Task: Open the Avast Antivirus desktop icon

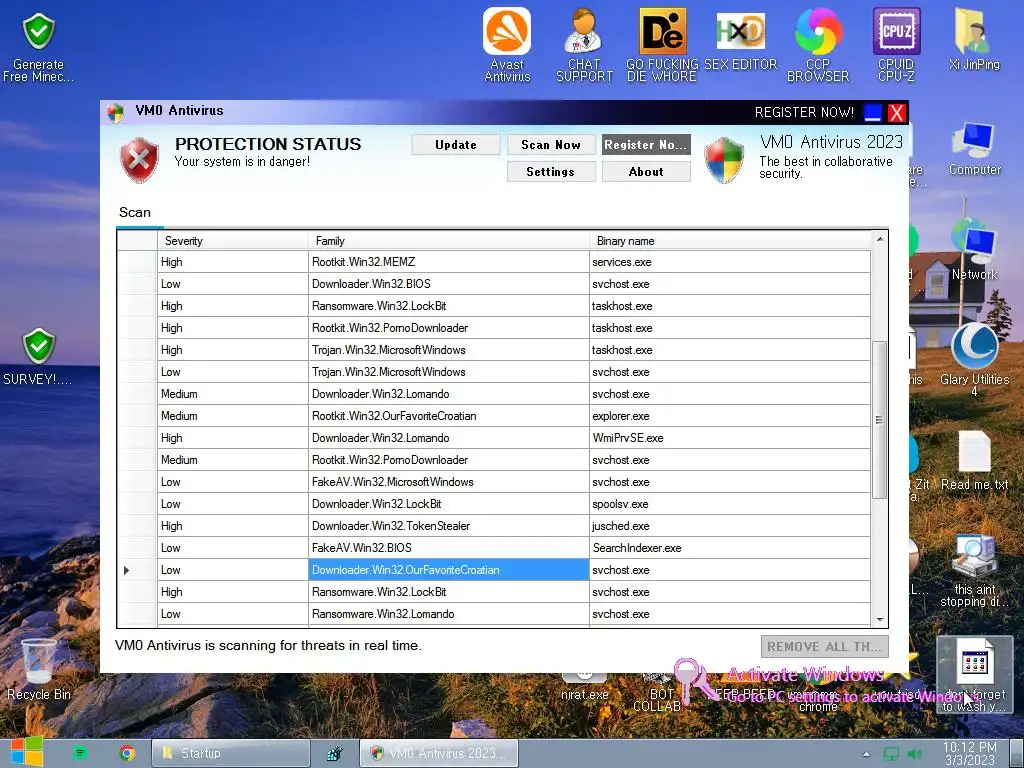Action: pos(507,44)
